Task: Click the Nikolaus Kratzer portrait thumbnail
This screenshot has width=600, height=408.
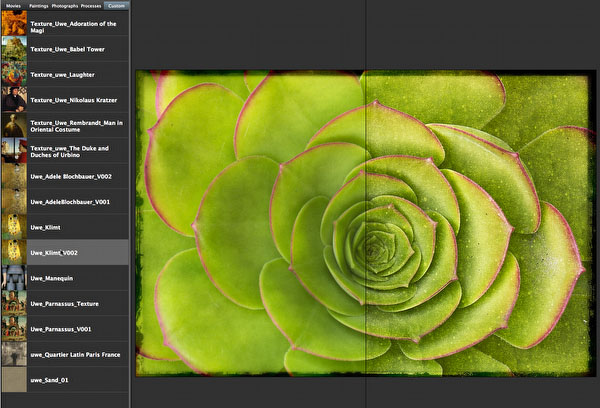Action: [14, 100]
